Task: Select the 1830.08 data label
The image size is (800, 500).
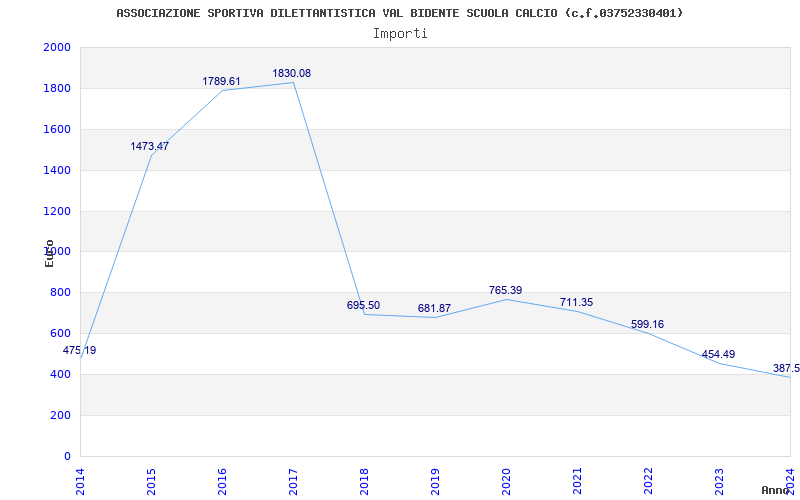Action: [291, 73]
